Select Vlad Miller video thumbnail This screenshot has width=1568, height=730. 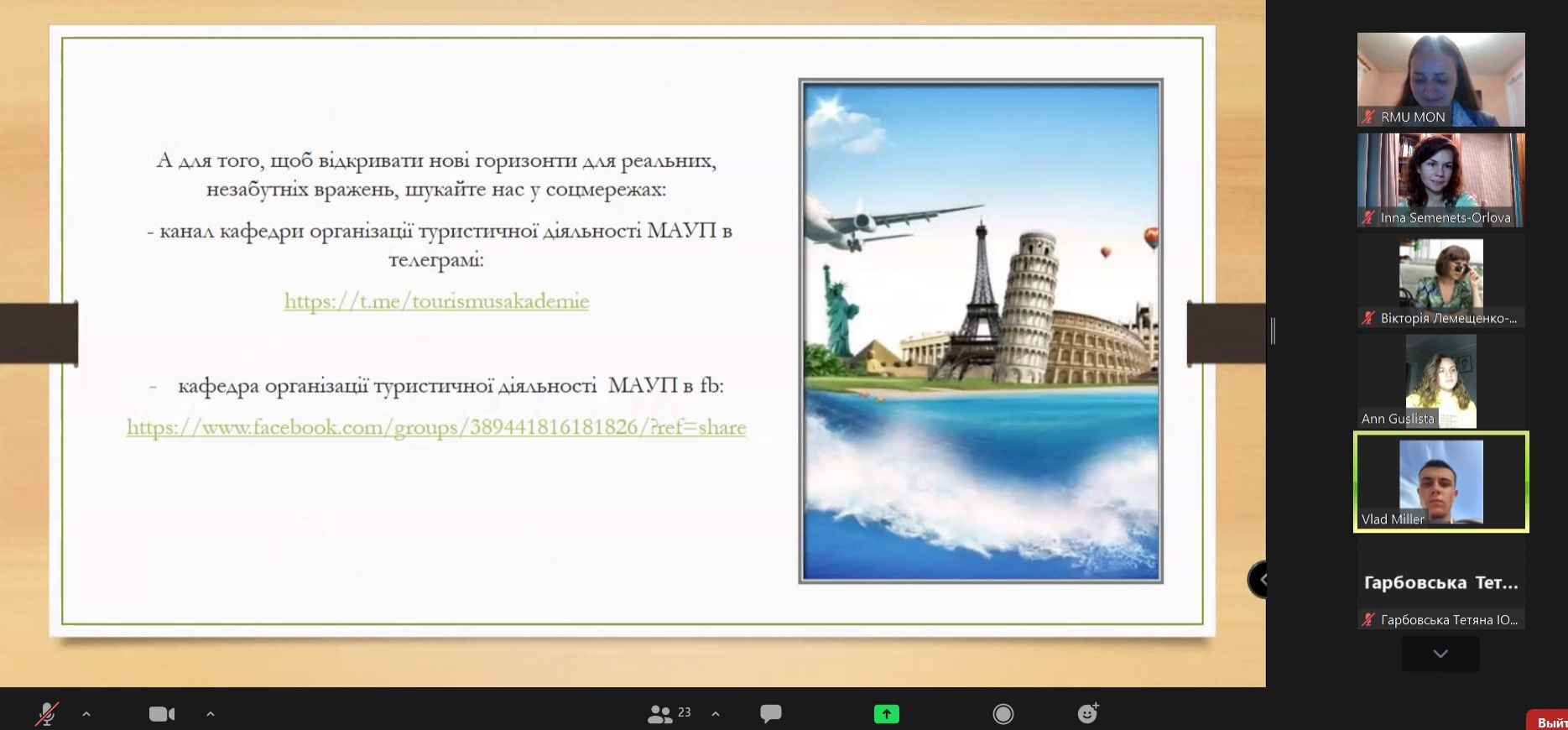[x=1441, y=482]
